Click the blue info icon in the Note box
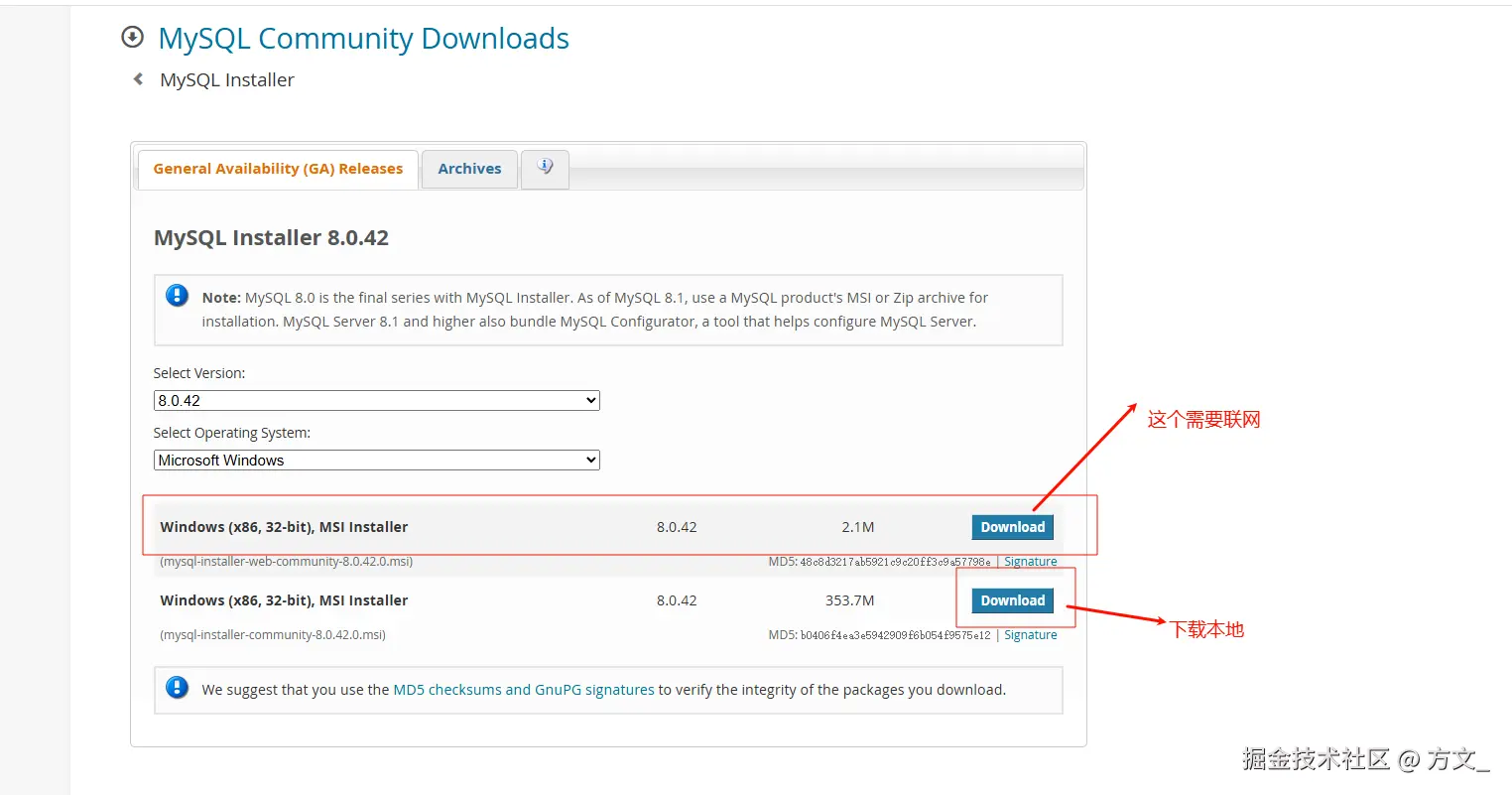Image resolution: width=1512 pixels, height=795 pixels. [178, 296]
